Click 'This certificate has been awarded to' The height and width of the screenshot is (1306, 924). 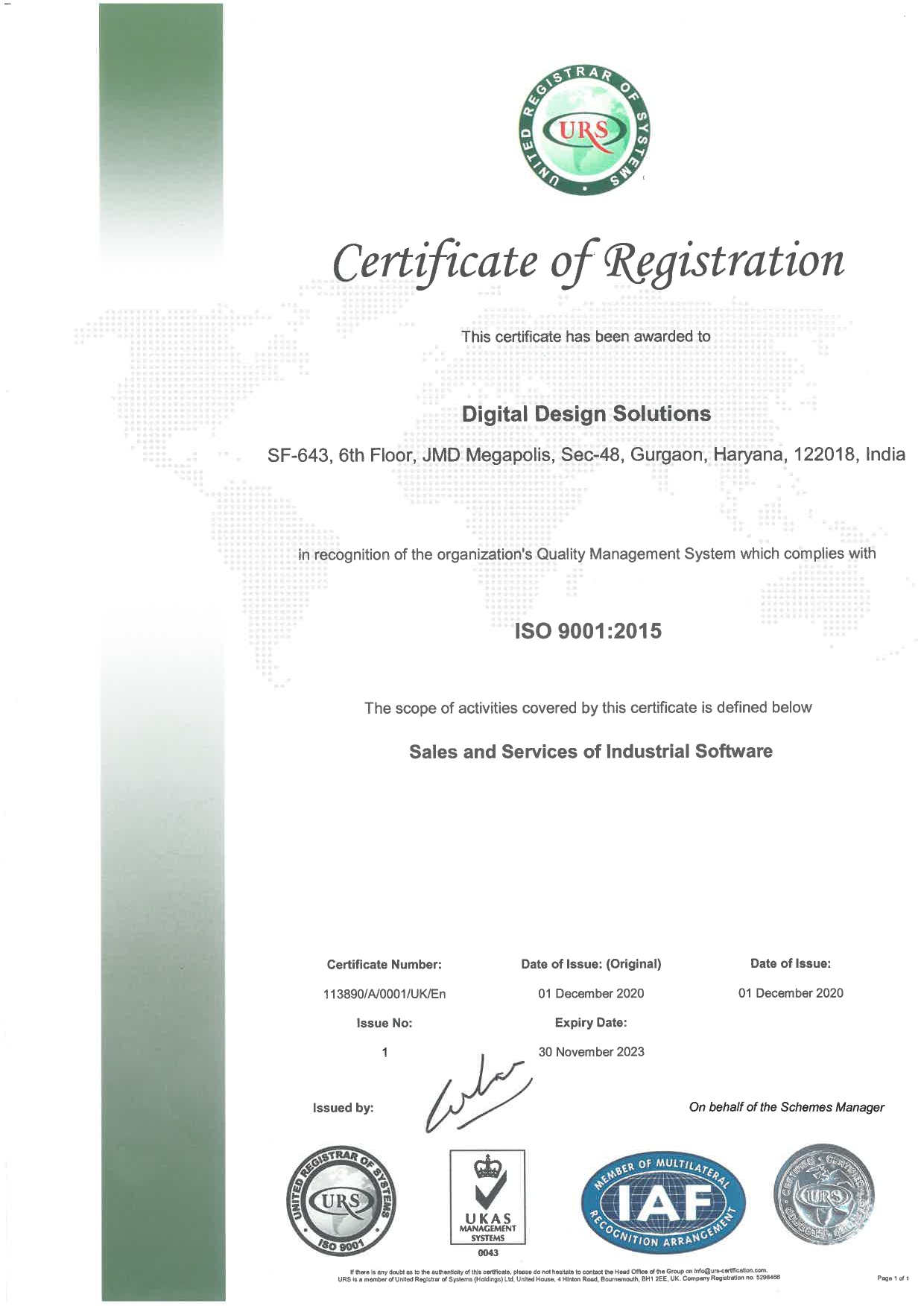click(x=586, y=336)
